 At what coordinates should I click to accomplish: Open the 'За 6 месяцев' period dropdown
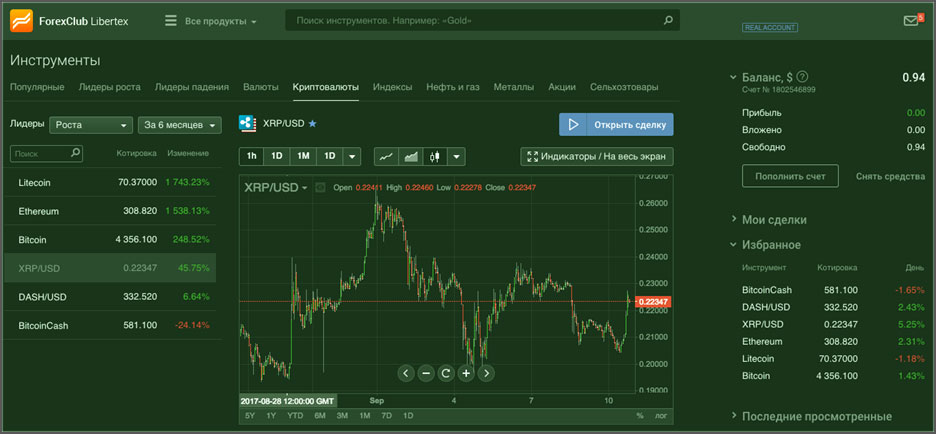pos(180,125)
